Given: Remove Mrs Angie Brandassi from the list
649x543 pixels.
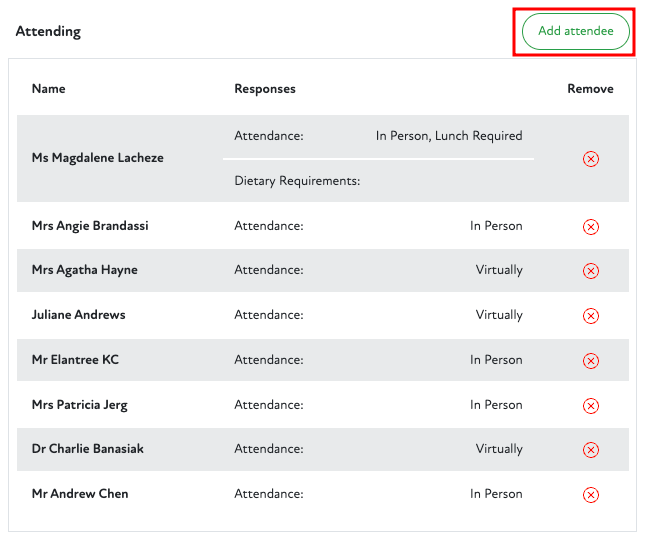Looking at the screenshot, I should click(x=590, y=227).
